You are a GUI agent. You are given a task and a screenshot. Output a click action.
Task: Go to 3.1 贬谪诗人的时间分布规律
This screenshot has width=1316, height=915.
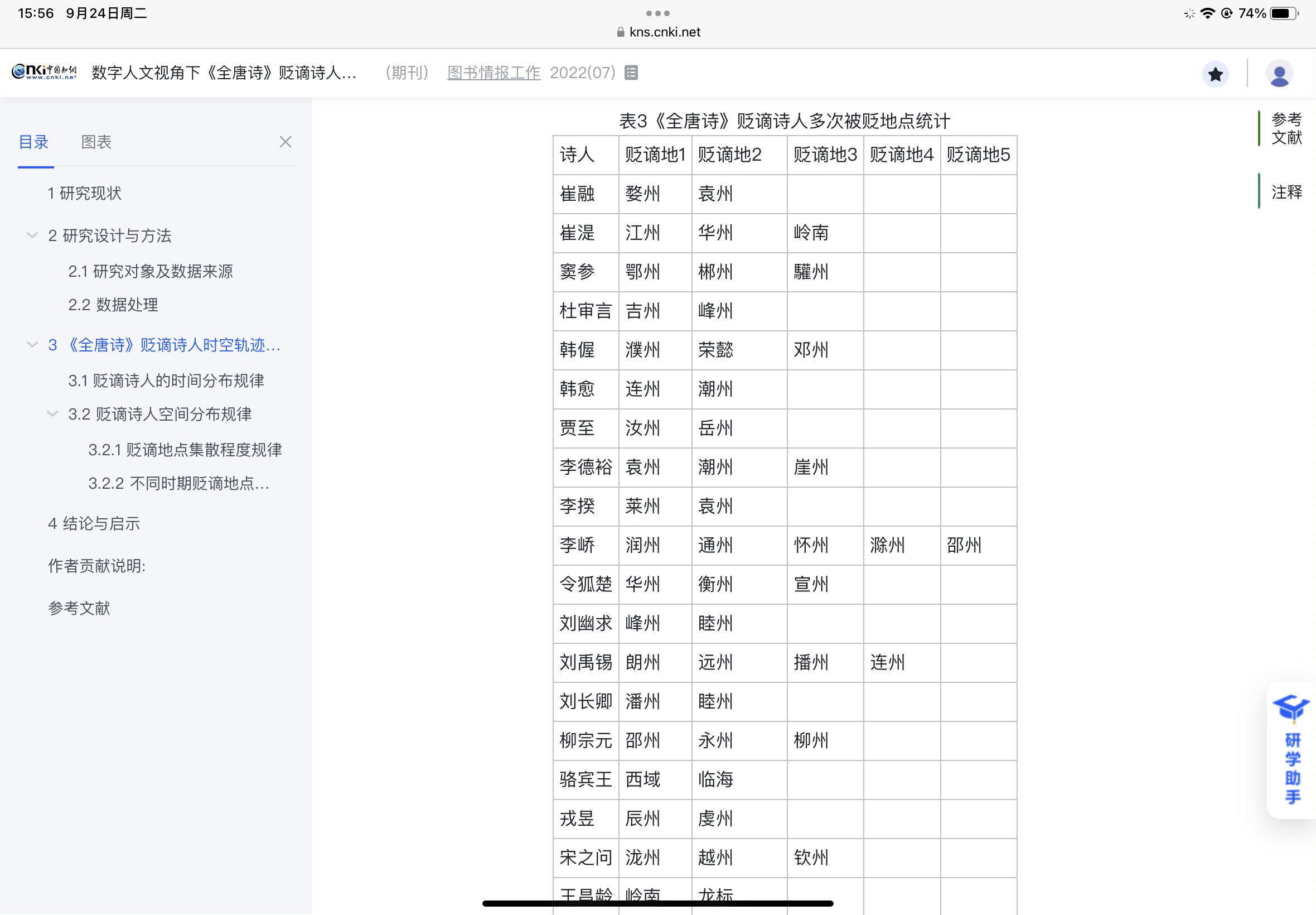166,381
